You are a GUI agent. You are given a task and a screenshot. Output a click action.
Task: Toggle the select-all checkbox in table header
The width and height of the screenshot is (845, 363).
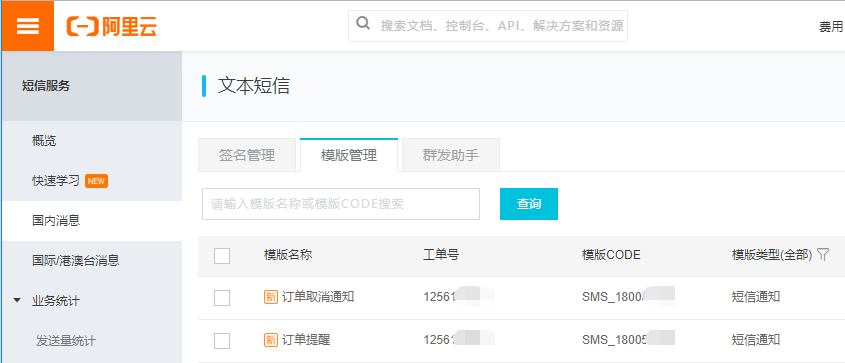tap(222, 256)
